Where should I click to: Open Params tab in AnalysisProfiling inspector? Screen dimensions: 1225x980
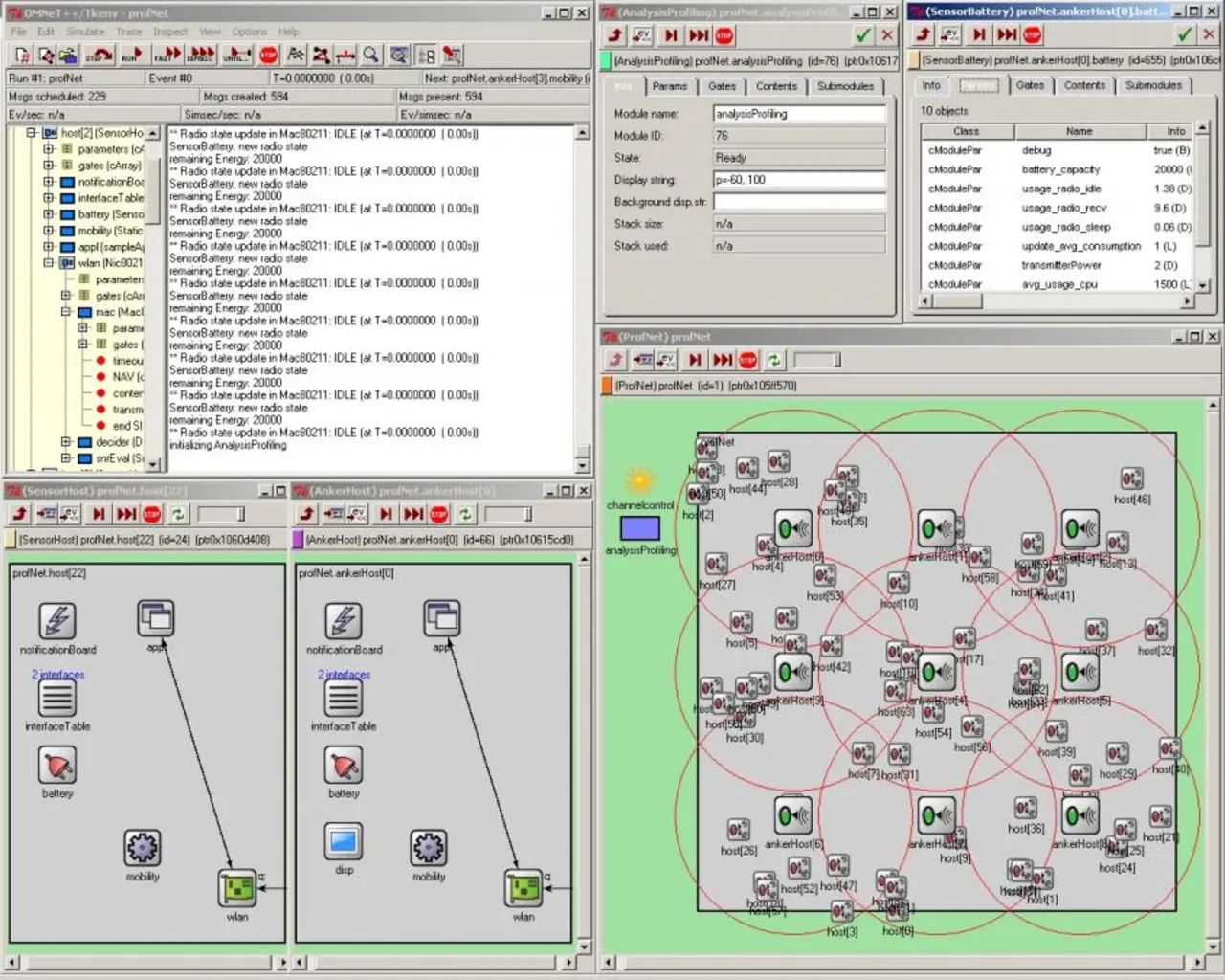670,86
